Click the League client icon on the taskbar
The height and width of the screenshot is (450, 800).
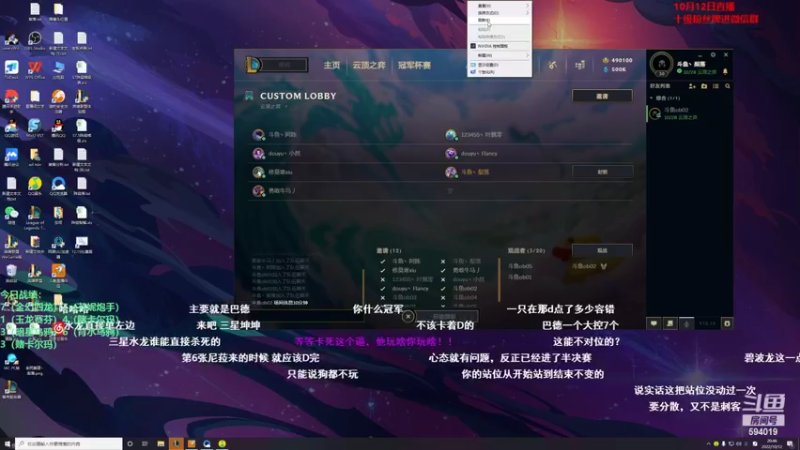[x=176, y=444]
